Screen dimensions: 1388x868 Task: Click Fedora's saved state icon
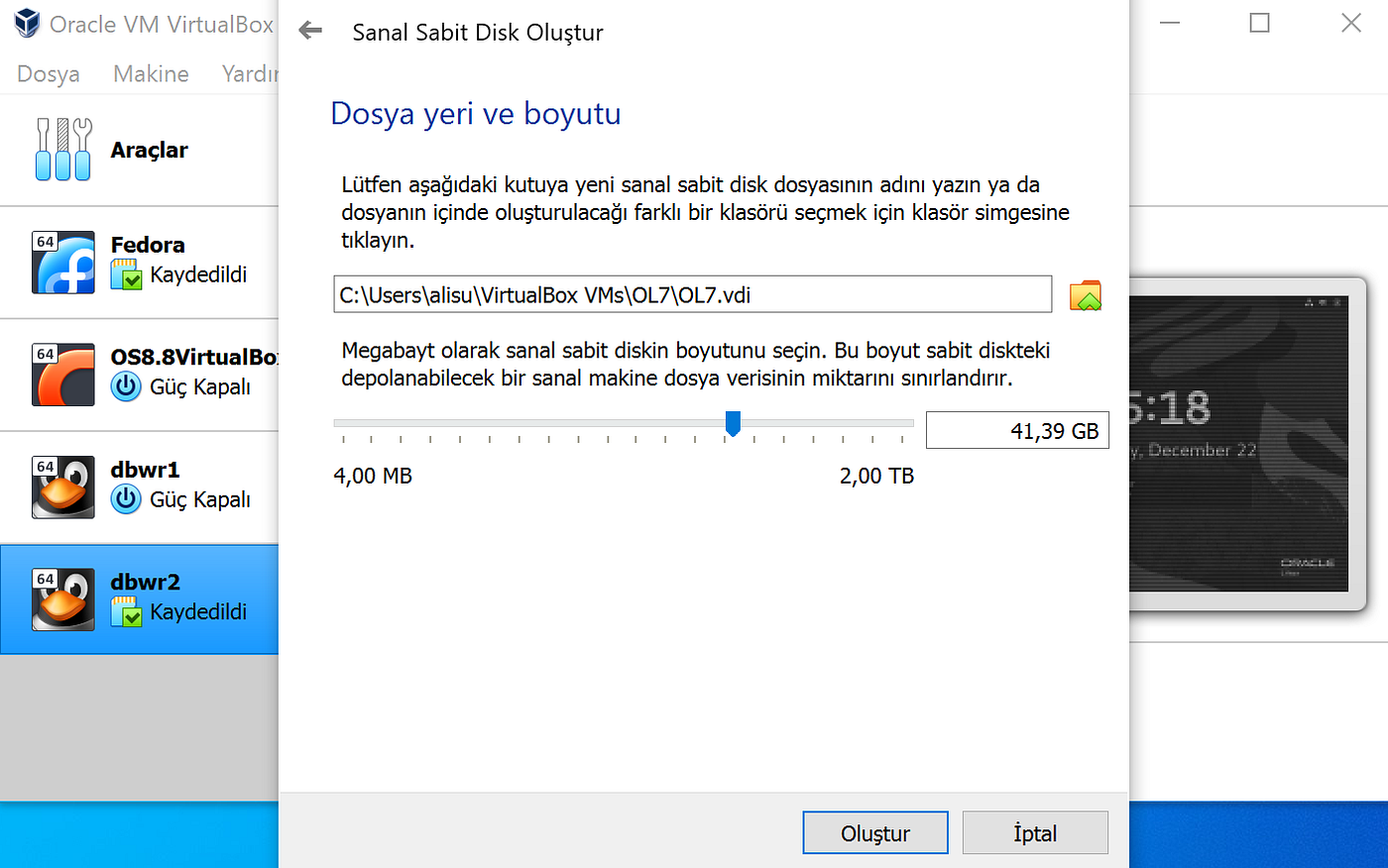(127, 274)
